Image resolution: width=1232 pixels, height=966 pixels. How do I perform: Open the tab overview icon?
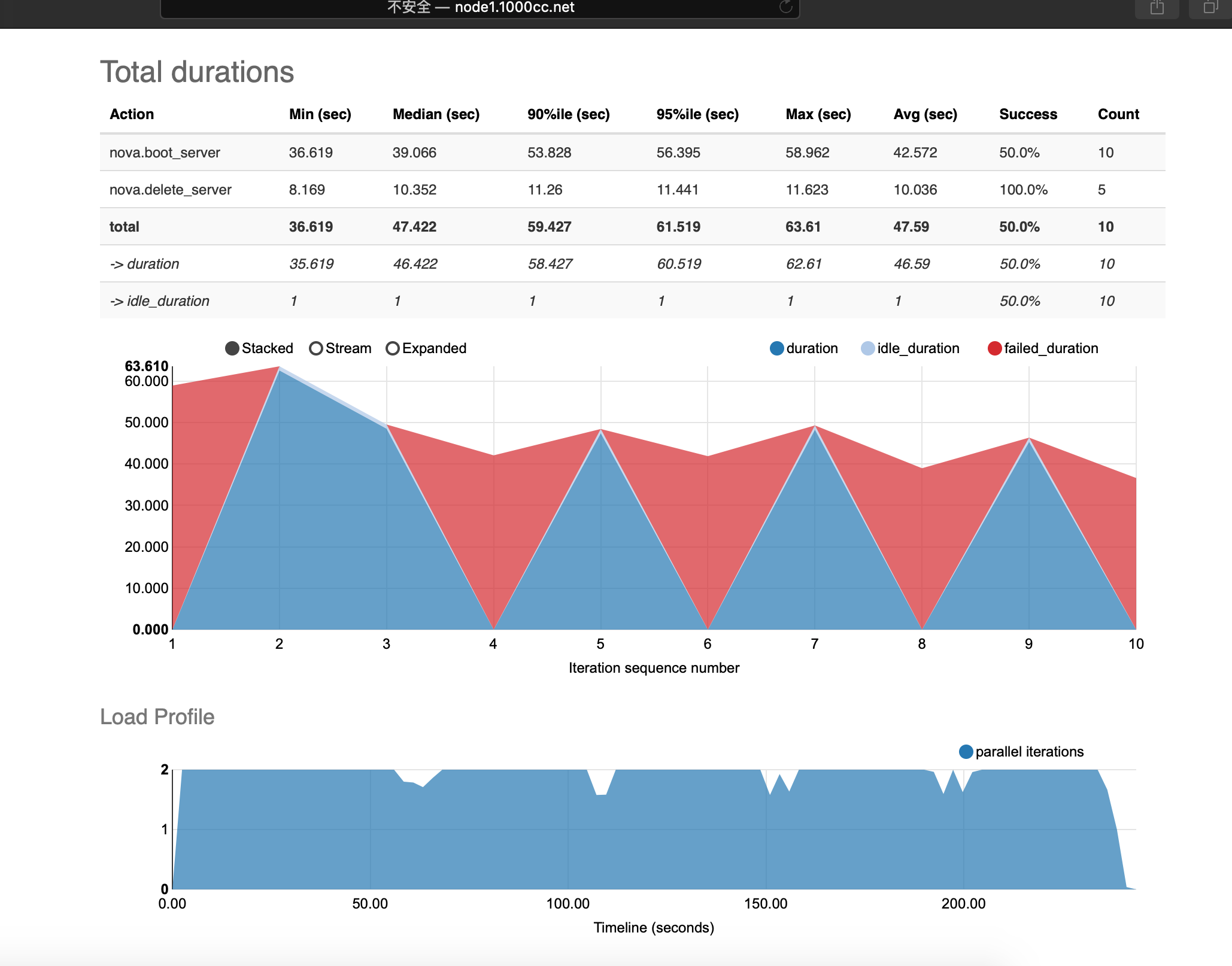[1210, 8]
